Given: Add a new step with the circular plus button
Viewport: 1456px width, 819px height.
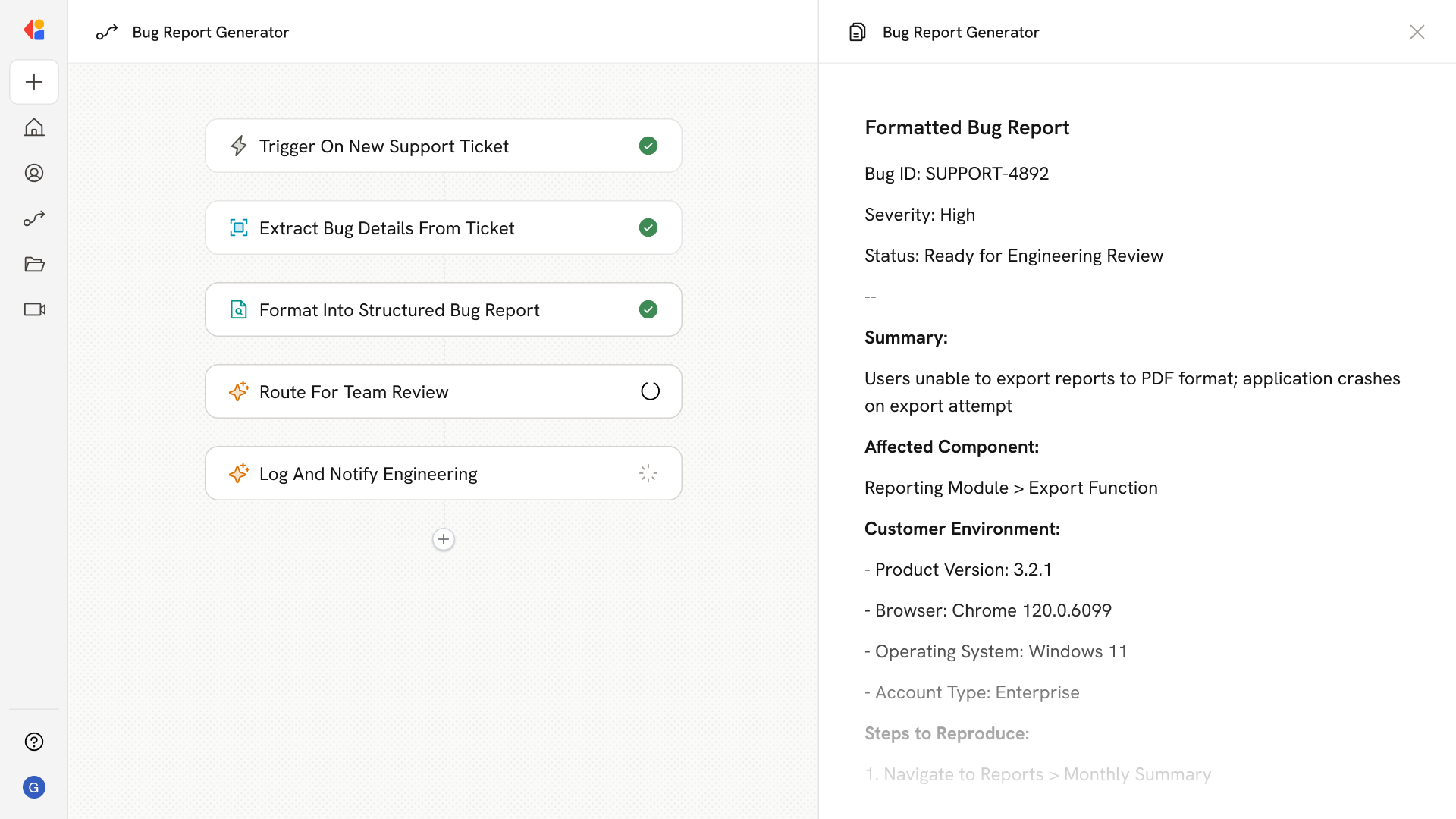Looking at the screenshot, I should pyautogui.click(x=444, y=539).
